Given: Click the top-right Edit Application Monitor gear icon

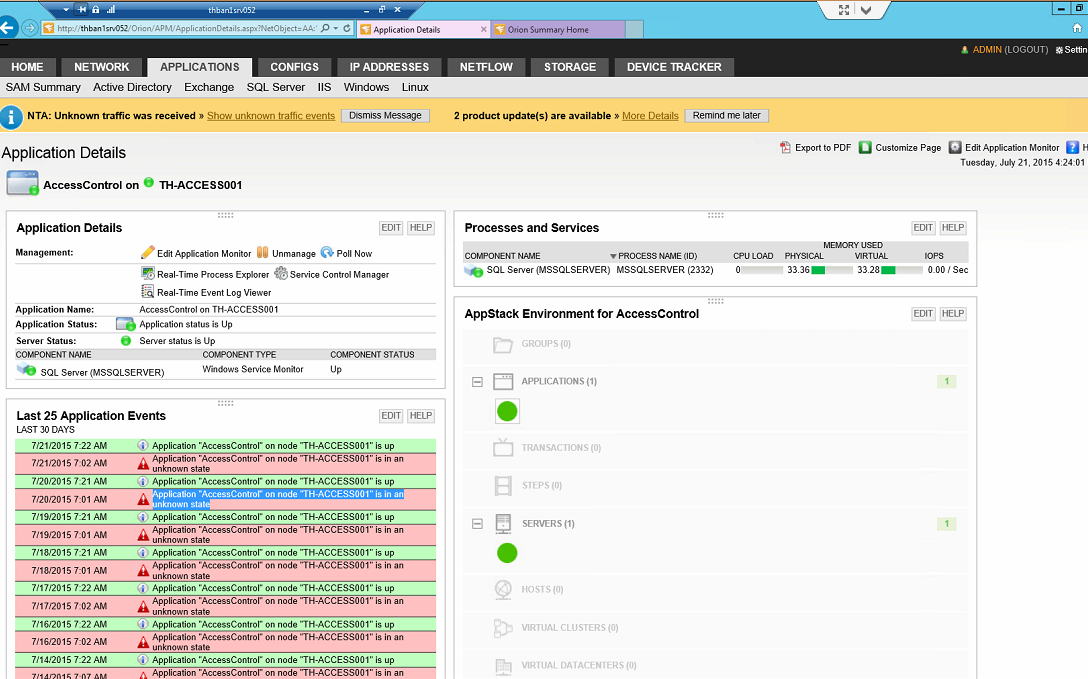Looking at the screenshot, I should pos(955,147).
